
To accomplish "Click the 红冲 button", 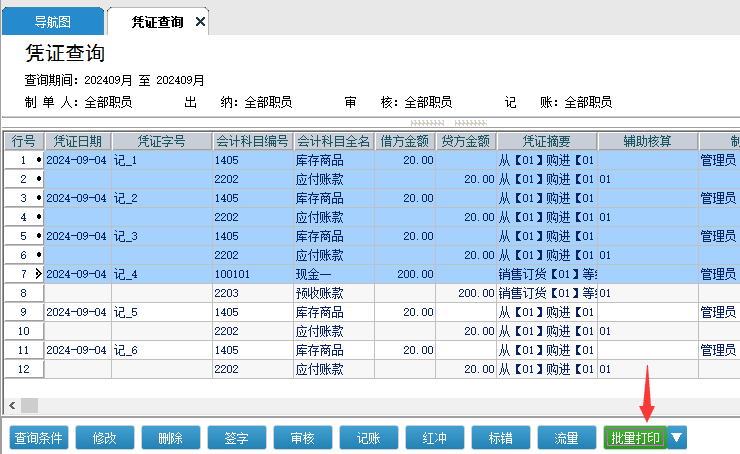I will point(435,437).
